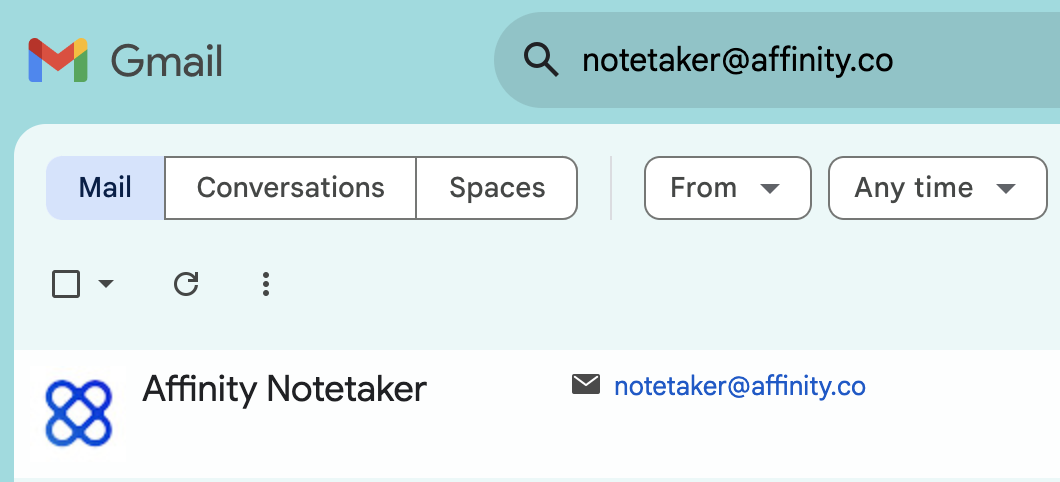Expand the select options arrow beside the checkbox
1060x482 pixels.
tap(106, 285)
